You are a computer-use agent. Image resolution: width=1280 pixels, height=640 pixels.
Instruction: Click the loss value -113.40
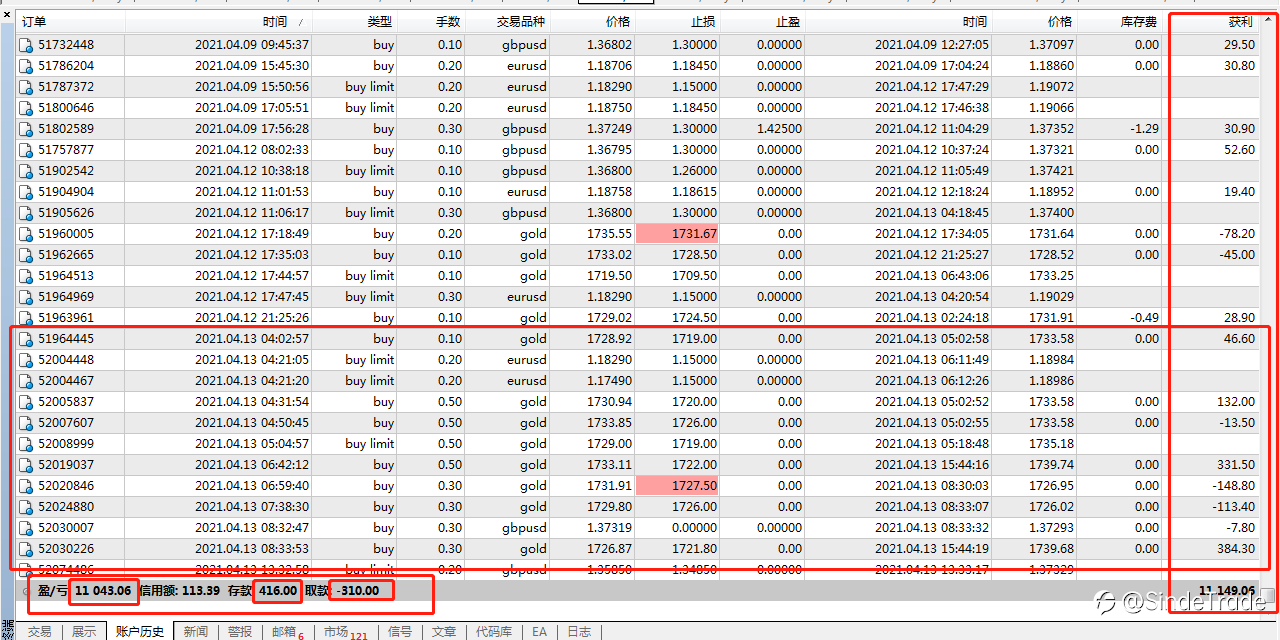tap(1233, 507)
